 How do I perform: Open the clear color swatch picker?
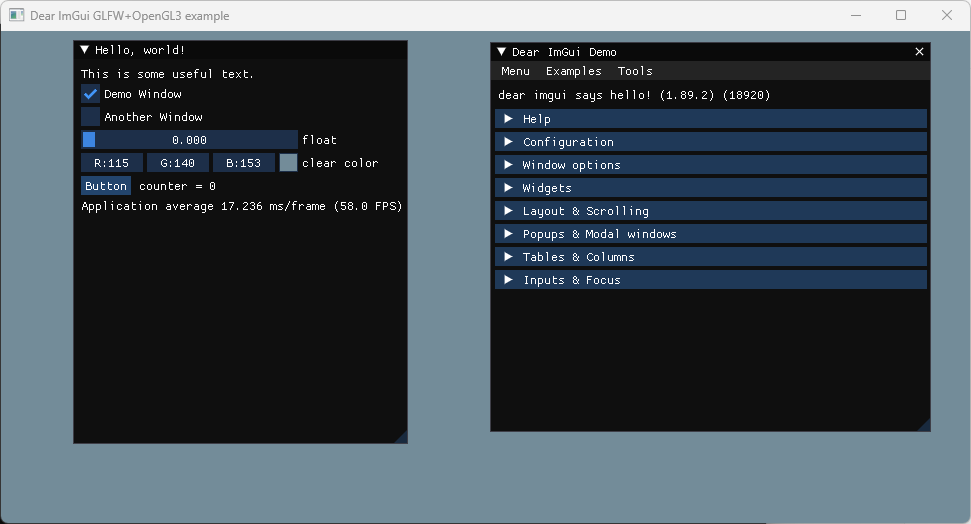coord(289,163)
